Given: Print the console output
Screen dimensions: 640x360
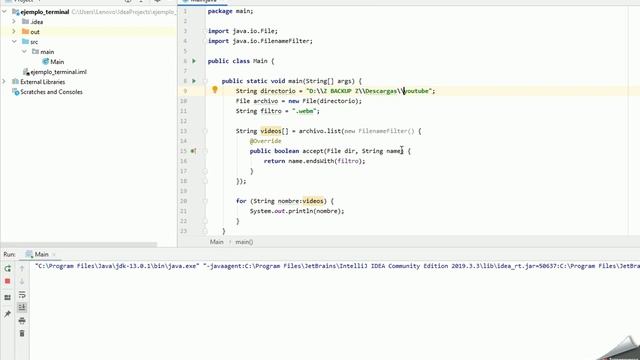Looking at the screenshot, I should pyautogui.click(x=22, y=320).
